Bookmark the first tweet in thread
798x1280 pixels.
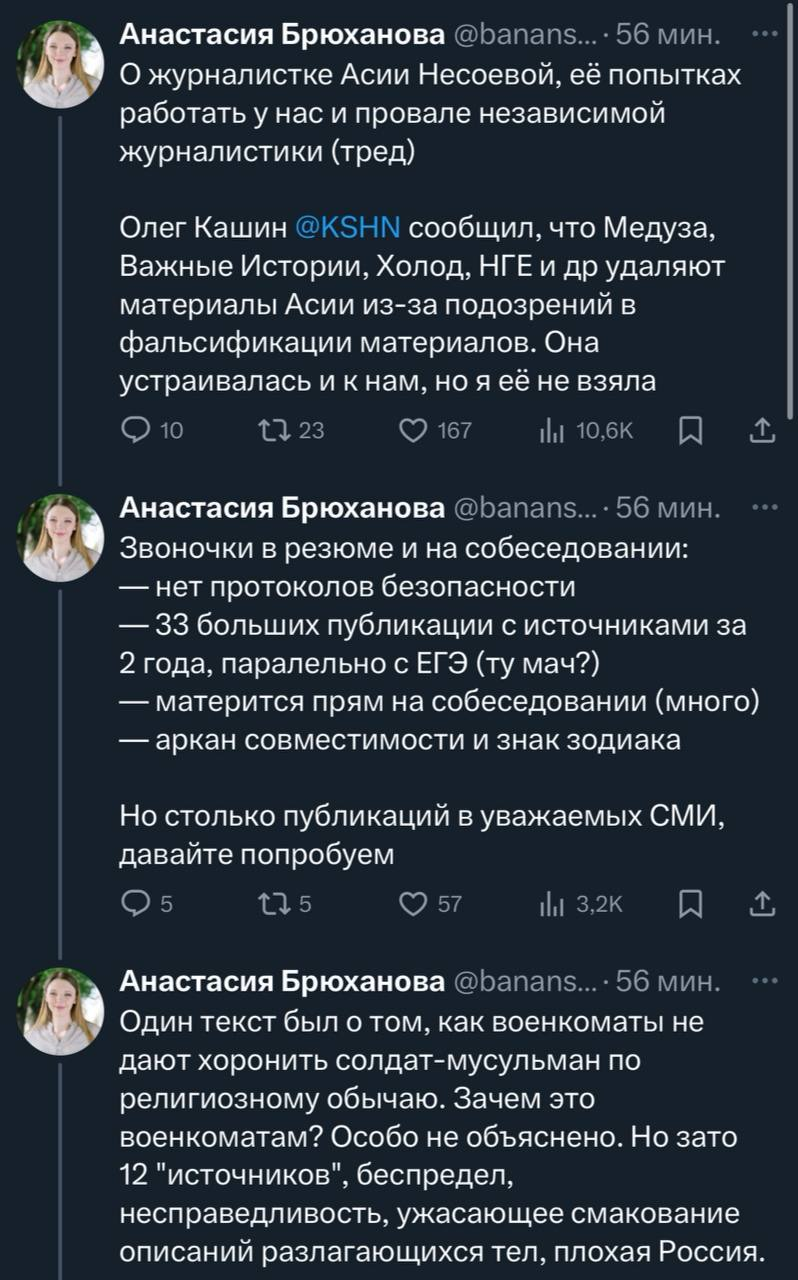(x=690, y=431)
